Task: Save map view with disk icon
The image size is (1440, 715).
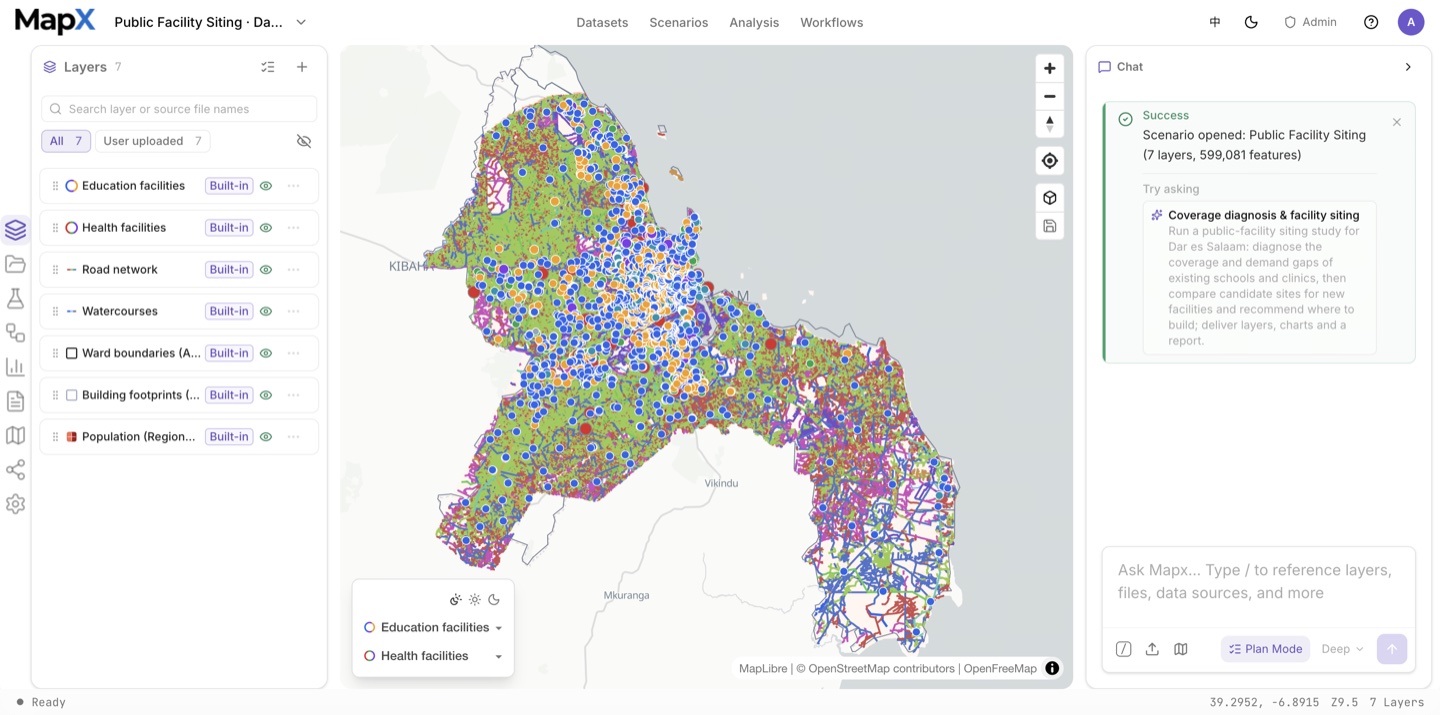Action: pos(1049,226)
